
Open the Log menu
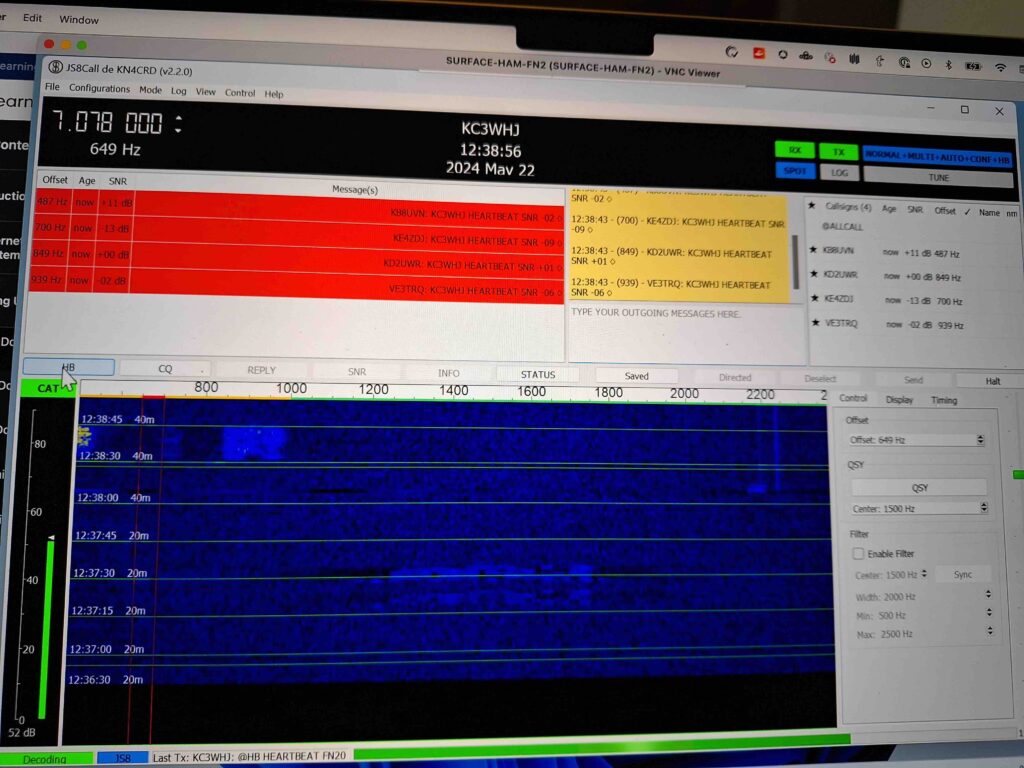pos(178,91)
